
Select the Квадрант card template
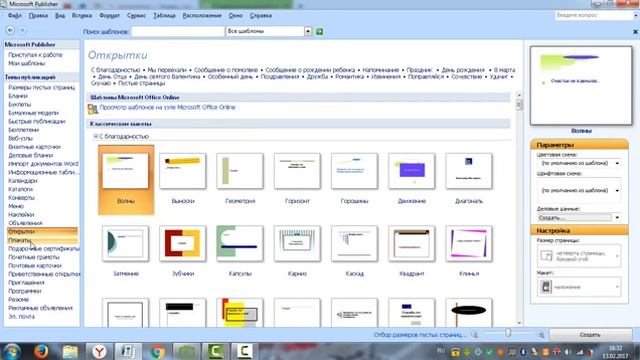411,251
